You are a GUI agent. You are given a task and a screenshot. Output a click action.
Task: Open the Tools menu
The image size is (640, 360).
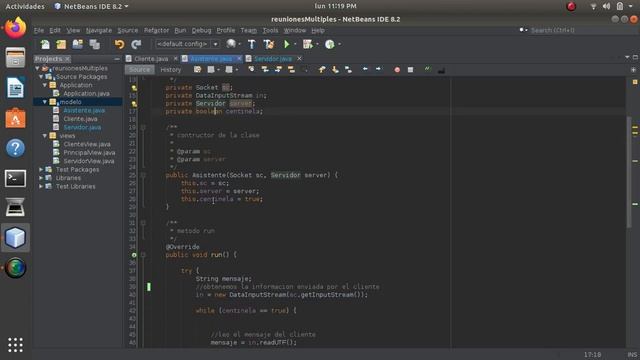tap(270, 31)
